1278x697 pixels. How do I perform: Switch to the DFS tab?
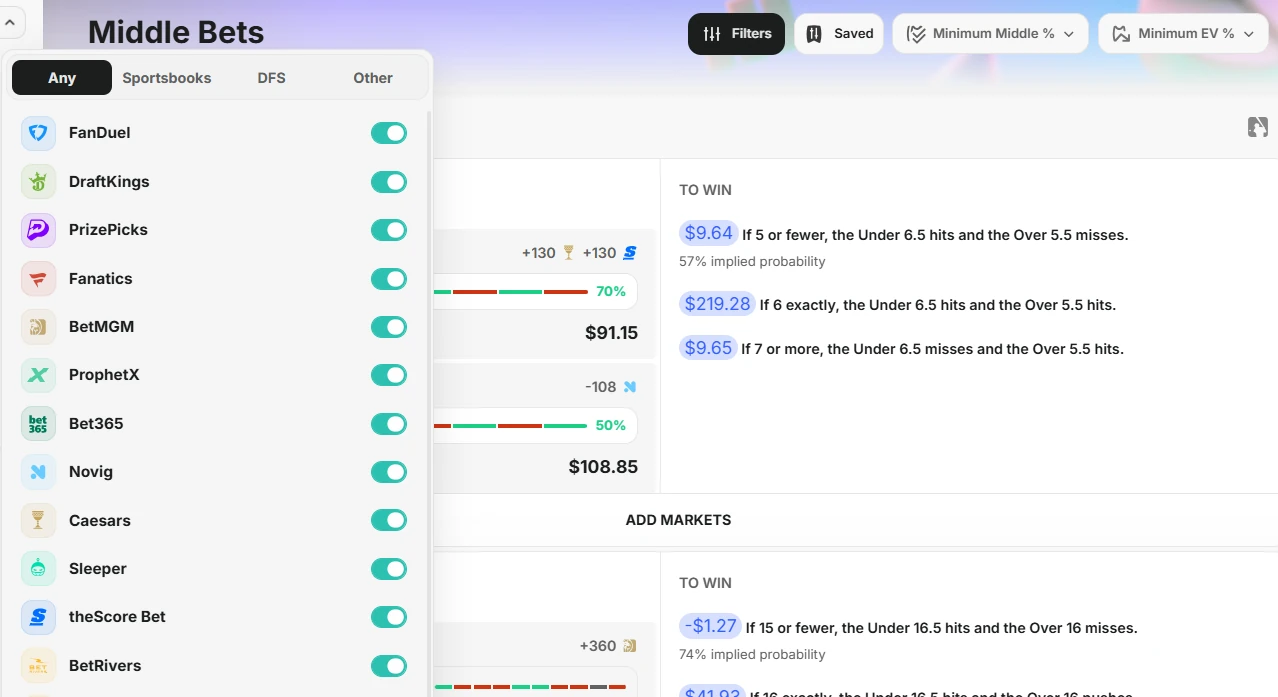(x=271, y=78)
